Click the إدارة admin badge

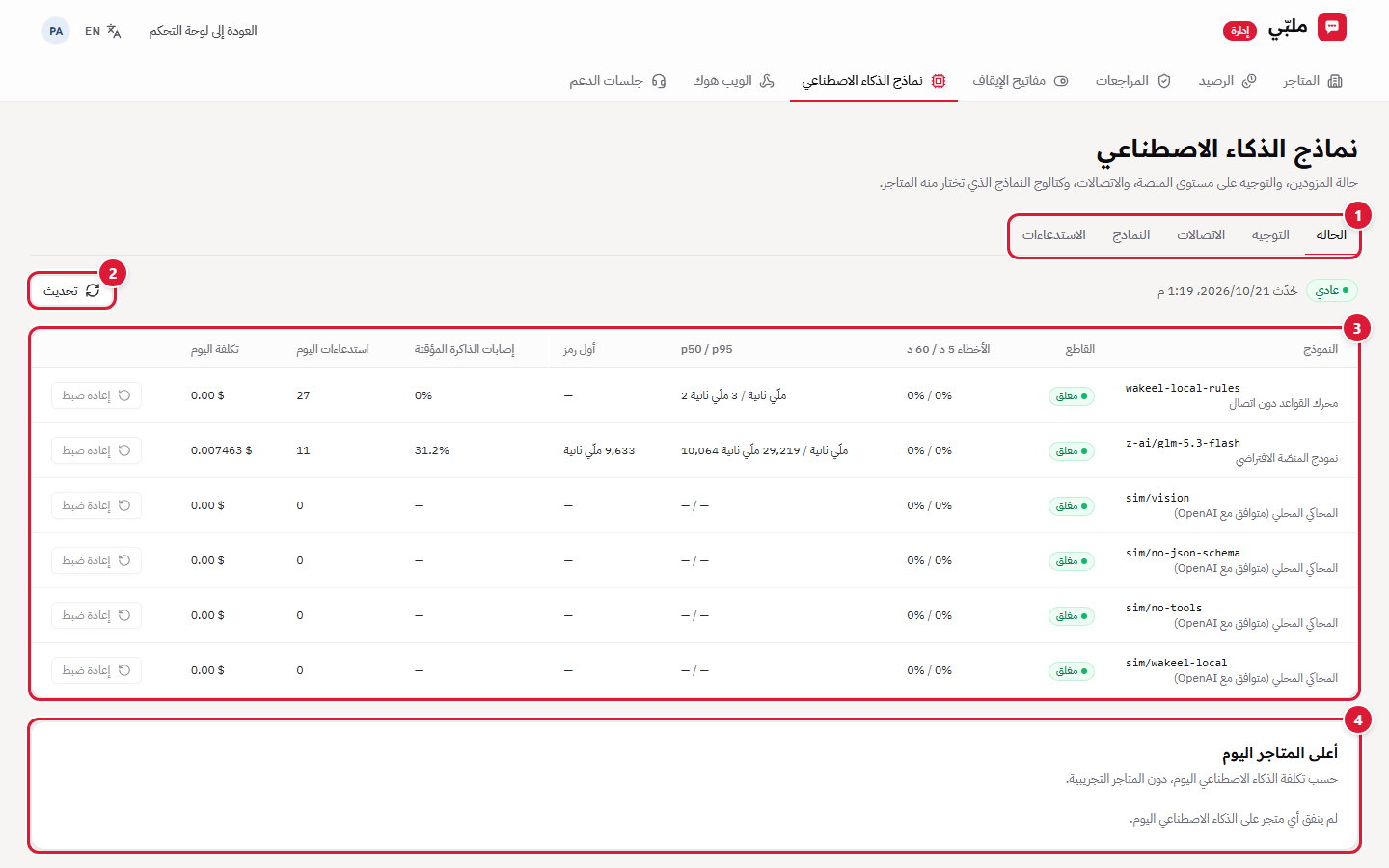click(1239, 31)
